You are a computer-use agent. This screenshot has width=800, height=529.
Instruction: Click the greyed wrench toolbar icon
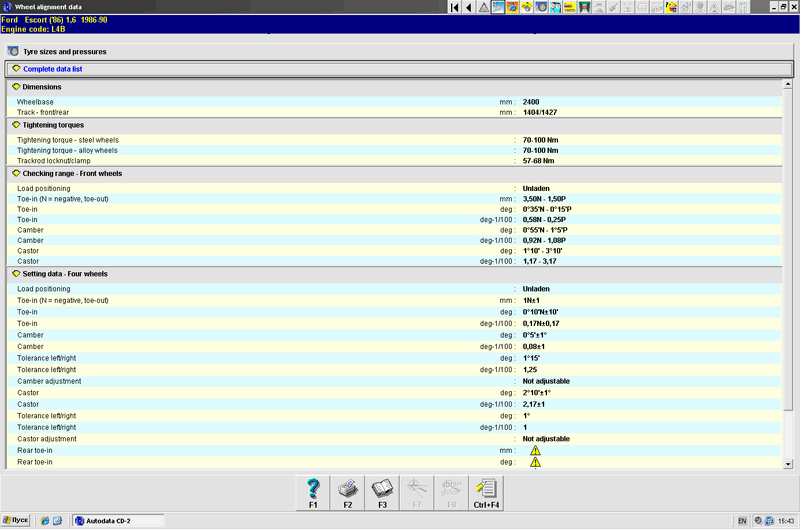(613, 7)
